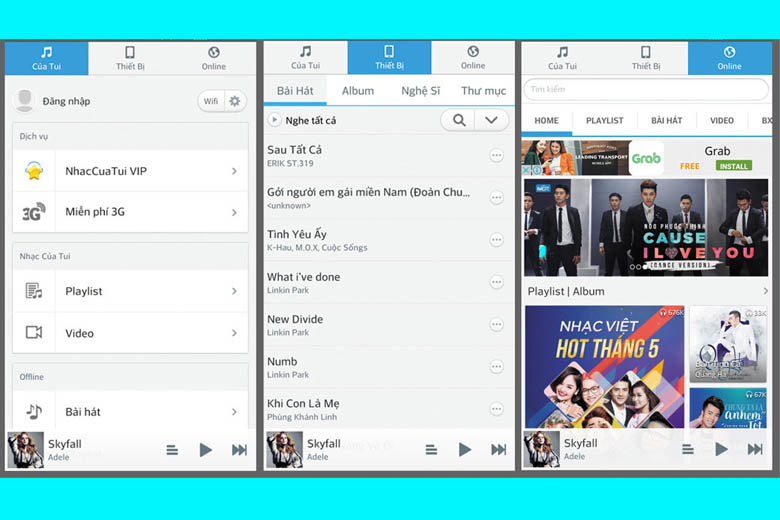Open queue list icon in left screen player
The width and height of the screenshot is (780, 520).
pos(172,450)
